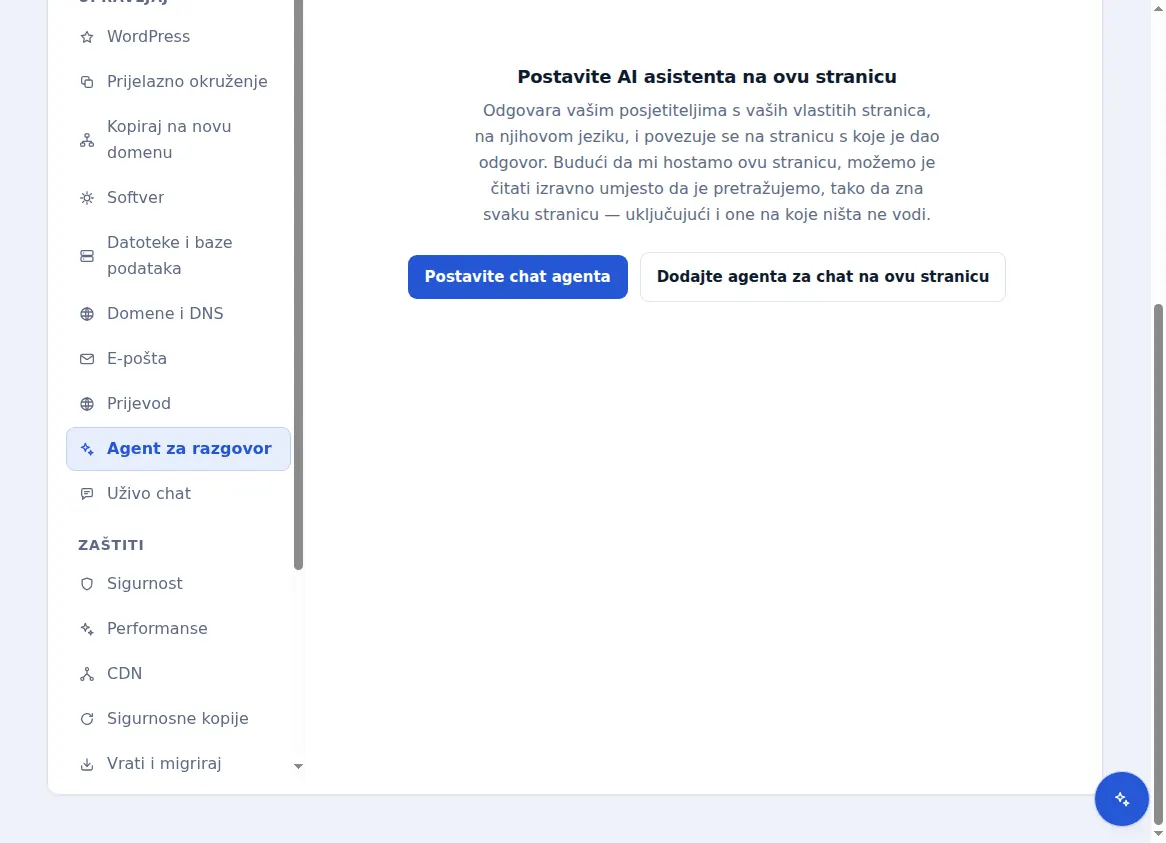Image resolution: width=1166 pixels, height=843 pixels.
Task: Select Agent za razgovor in sidebar
Action: click(x=178, y=449)
